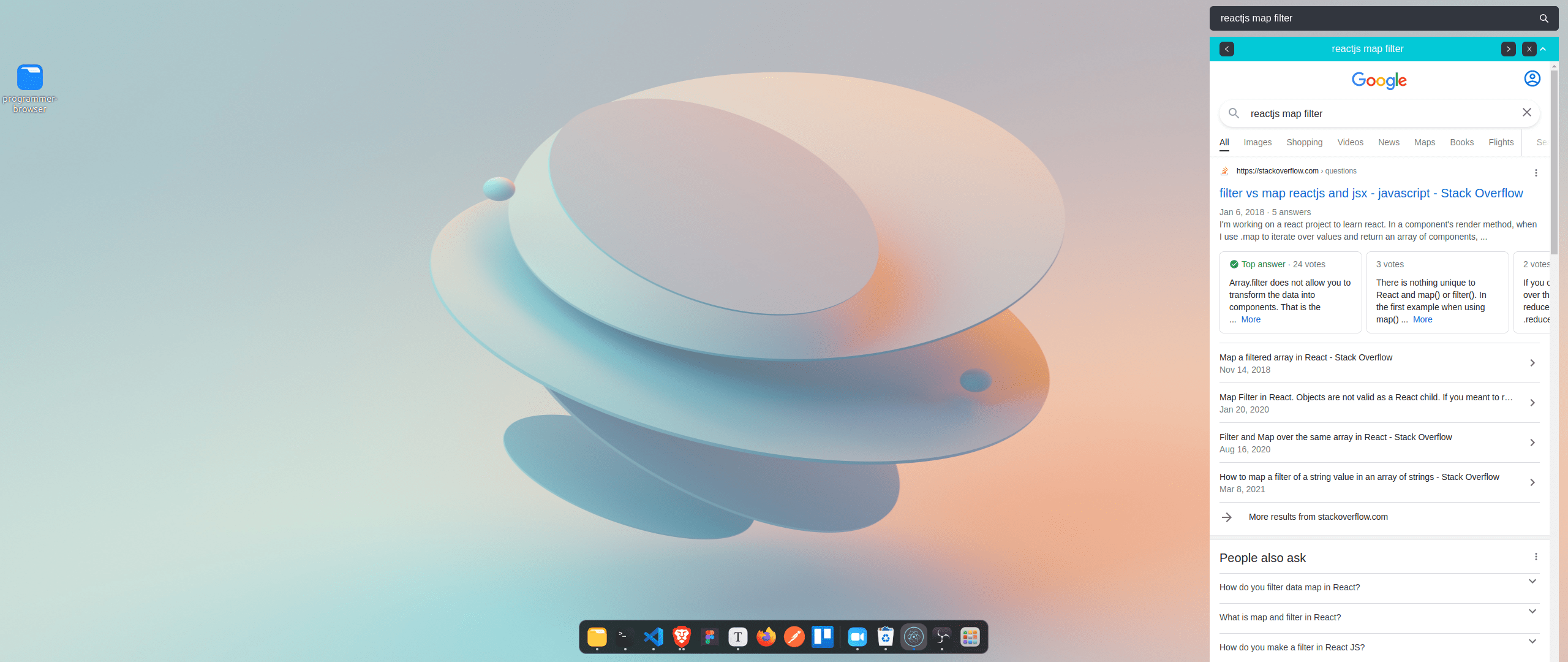The image size is (1568, 662).
Task: Open the VS Code icon in dock
Action: [x=652, y=638]
